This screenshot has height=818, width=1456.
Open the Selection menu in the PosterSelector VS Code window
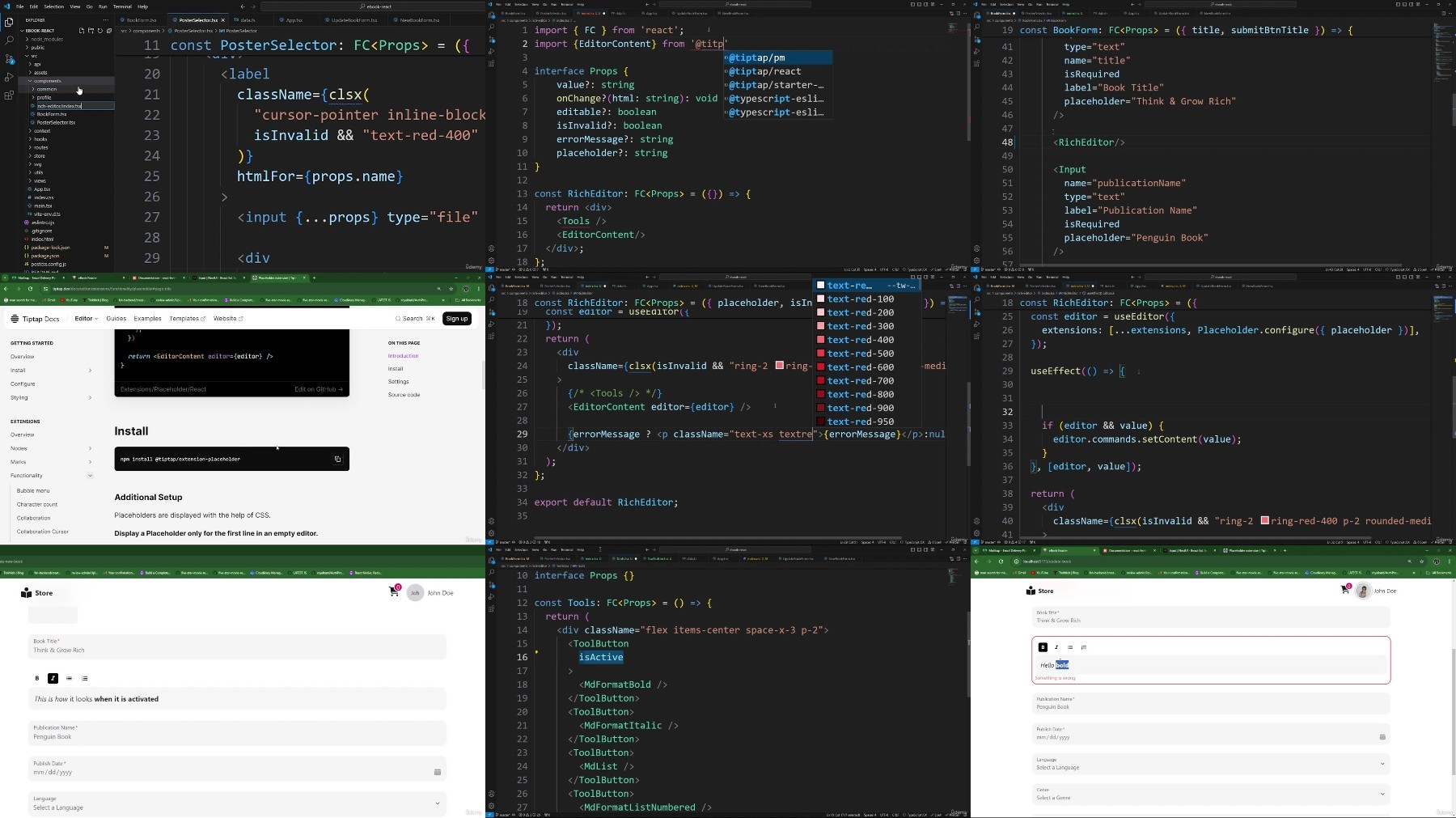[53, 6]
